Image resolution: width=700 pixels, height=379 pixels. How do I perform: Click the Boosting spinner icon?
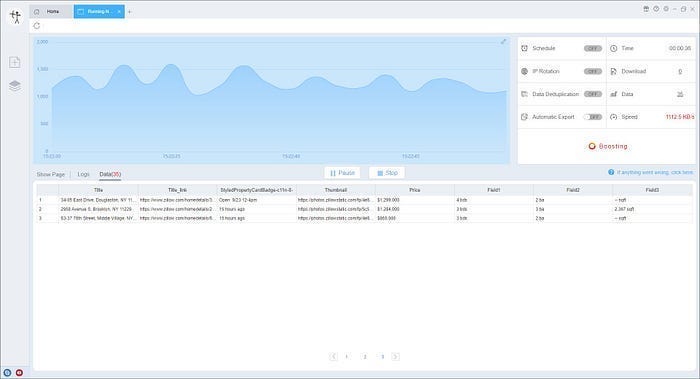(592, 146)
